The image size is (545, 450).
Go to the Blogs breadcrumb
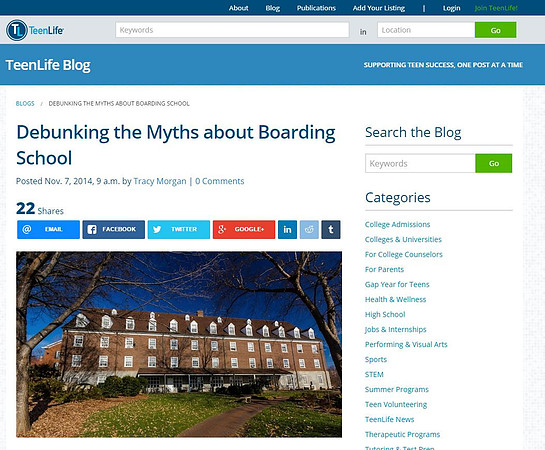click(x=25, y=104)
